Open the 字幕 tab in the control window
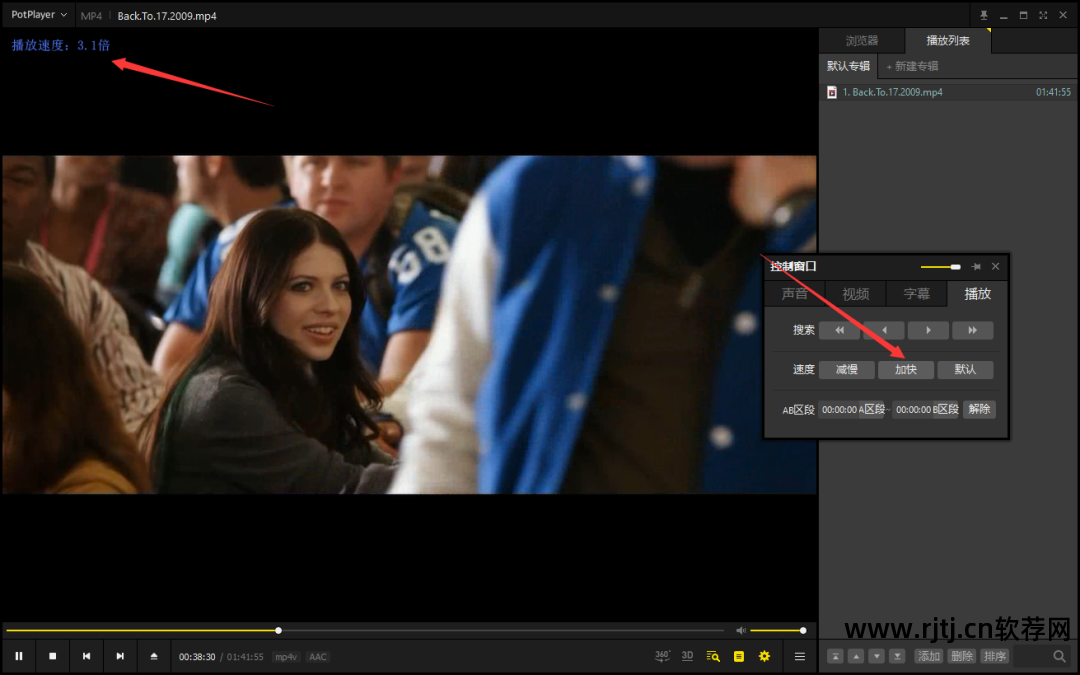 point(917,294)
